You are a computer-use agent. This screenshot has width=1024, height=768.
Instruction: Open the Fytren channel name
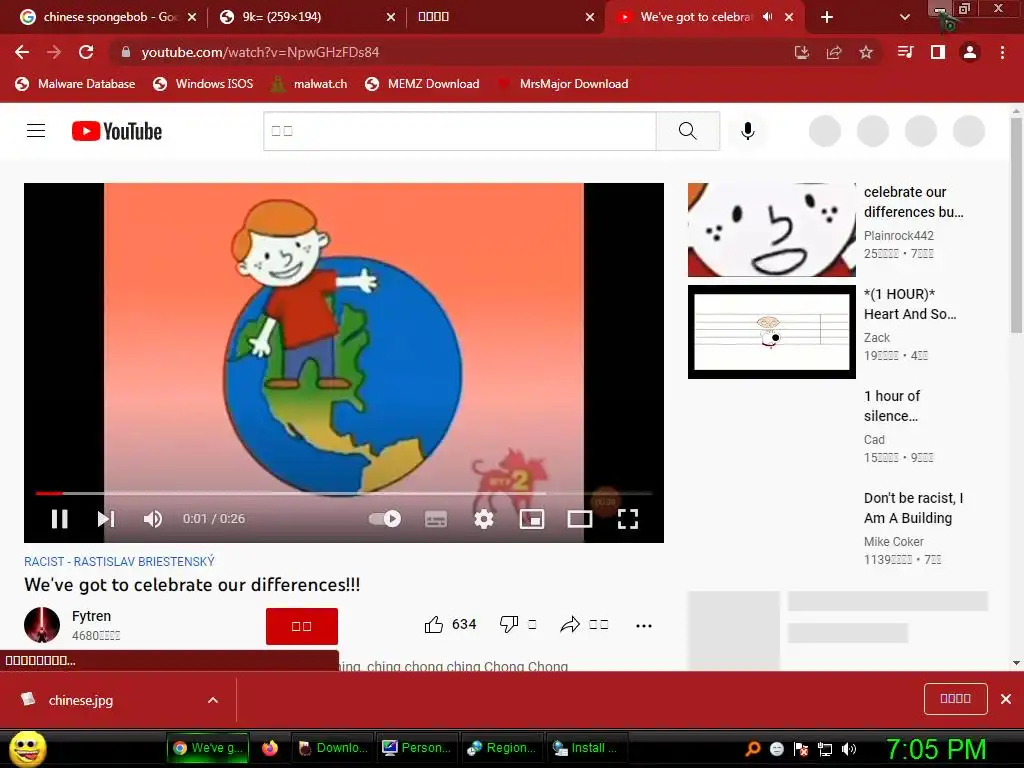coord(91,616)
